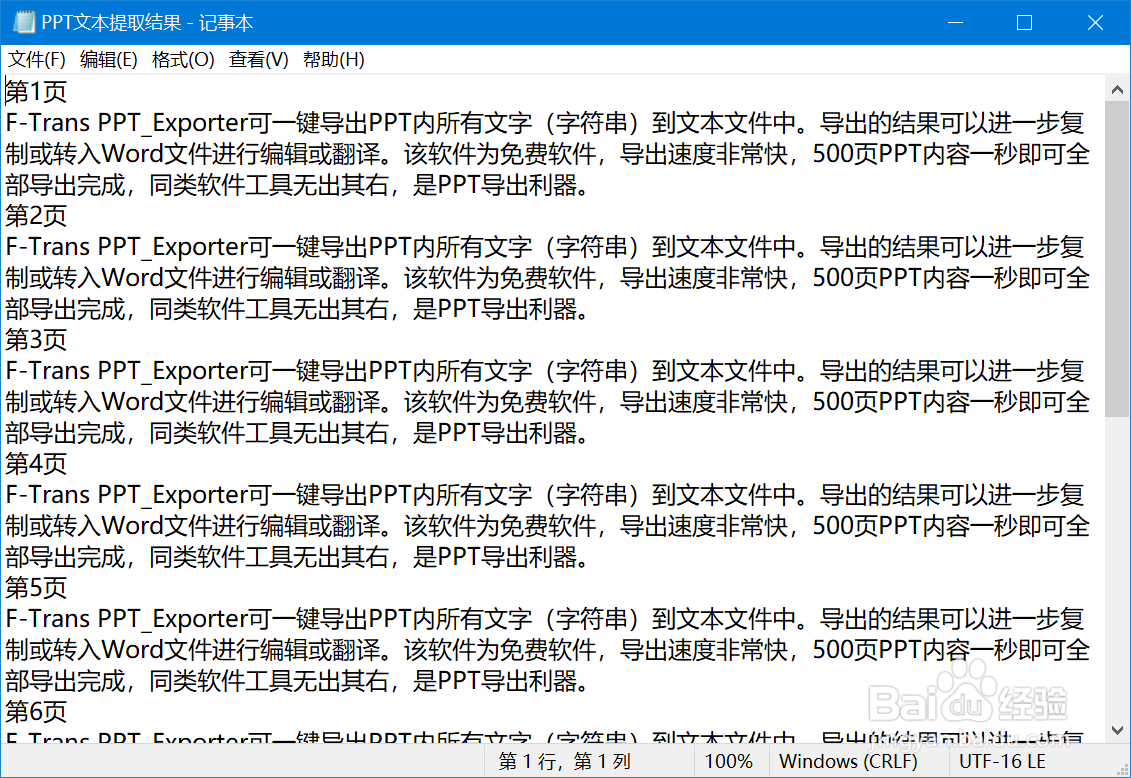Click the Notepad icon in title bar
This screenshot has height=778, width=1131.
[x=24, y=22]
